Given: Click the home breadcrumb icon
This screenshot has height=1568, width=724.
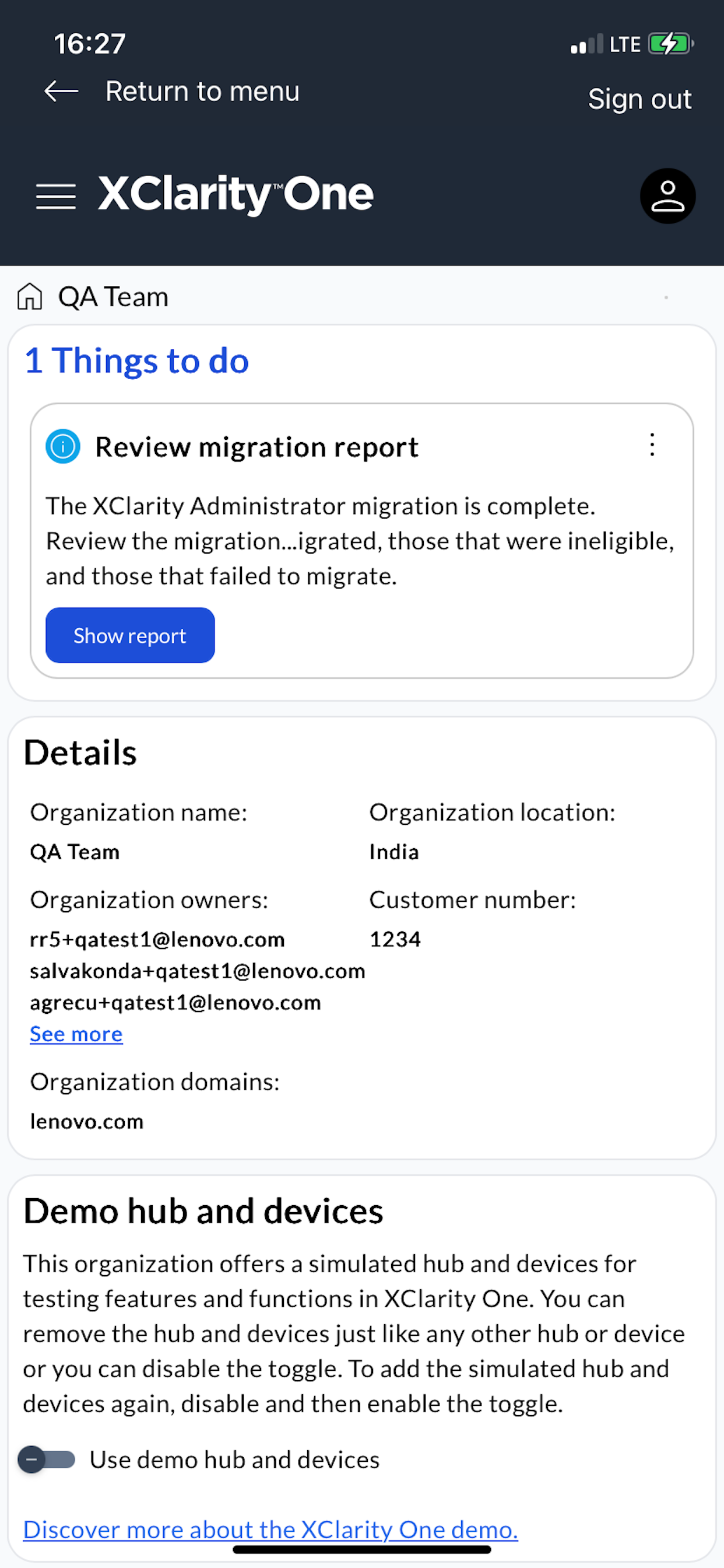Looking at the screenshot, I should click(30, 297).
